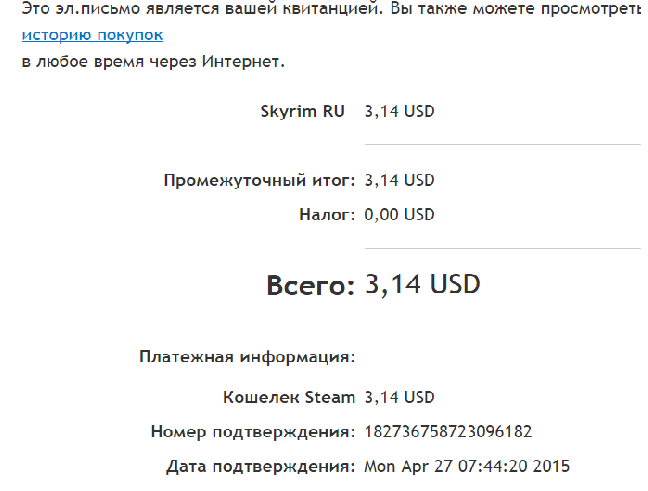This screenshot has height=491, width=648.
Task: Click the Skyrim RU price 3,14 USD
Action: [399, 112]
